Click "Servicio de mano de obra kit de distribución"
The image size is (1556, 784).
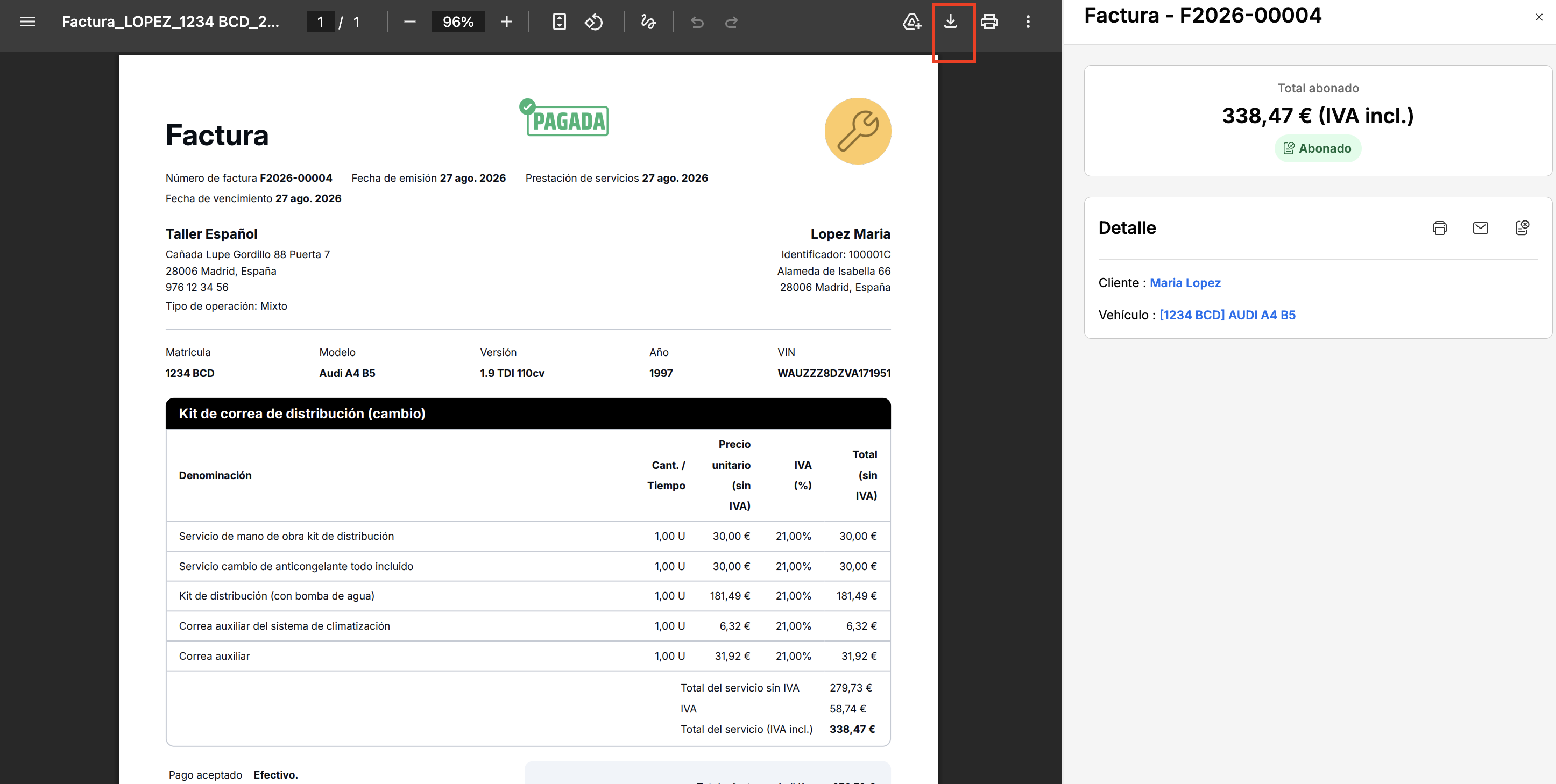click(x=286, y=536)
